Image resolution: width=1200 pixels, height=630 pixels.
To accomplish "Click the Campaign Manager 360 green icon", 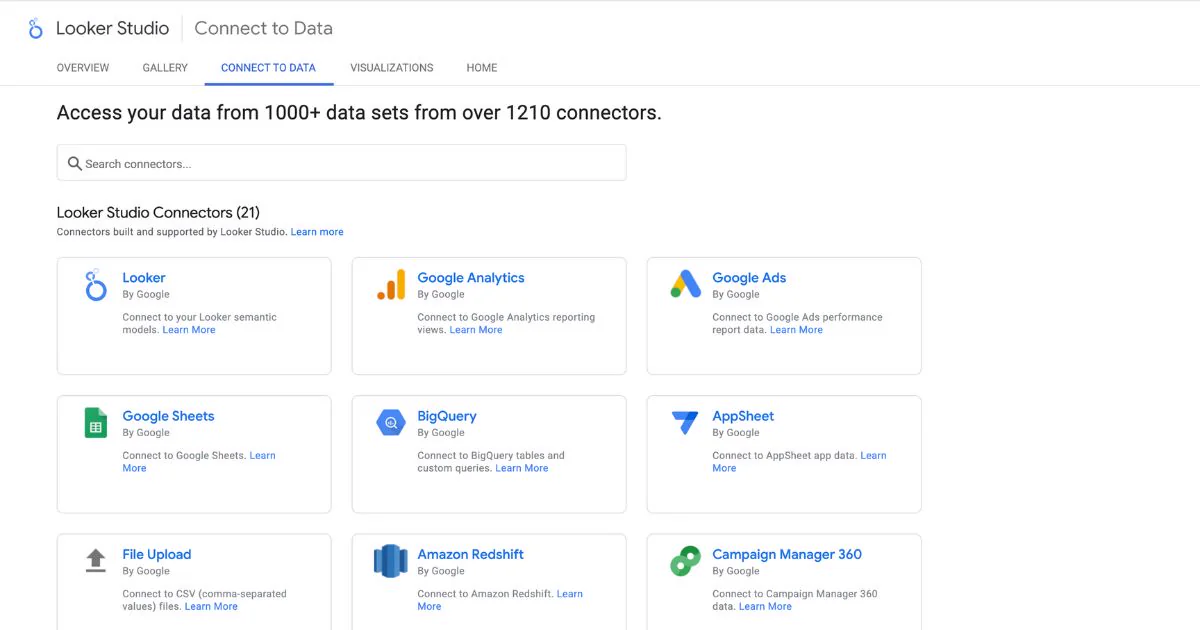I will (686, 561).
